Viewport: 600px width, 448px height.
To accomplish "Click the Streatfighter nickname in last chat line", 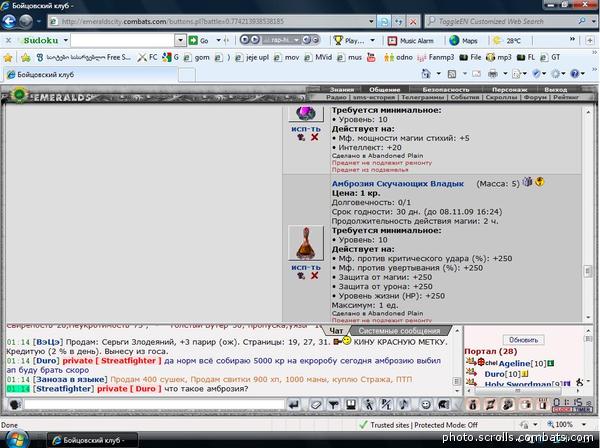I will click(63, 389).
